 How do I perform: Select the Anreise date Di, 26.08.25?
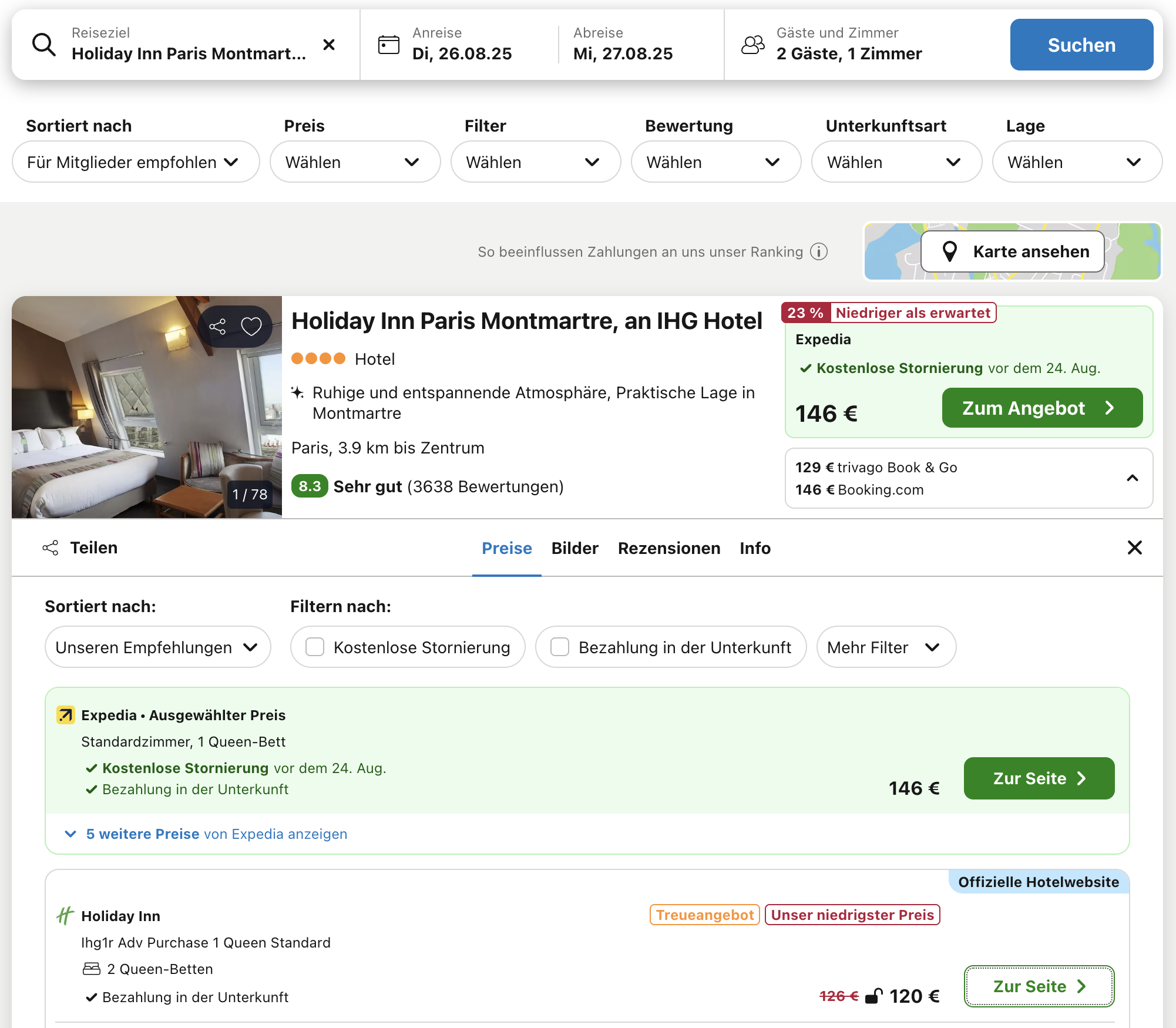click(x=462, y=53)
